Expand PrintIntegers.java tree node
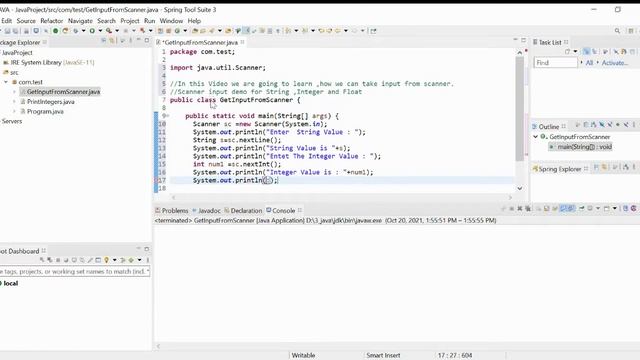The height and width of the screenshot is (360, 640). click(x=14, y=102)
